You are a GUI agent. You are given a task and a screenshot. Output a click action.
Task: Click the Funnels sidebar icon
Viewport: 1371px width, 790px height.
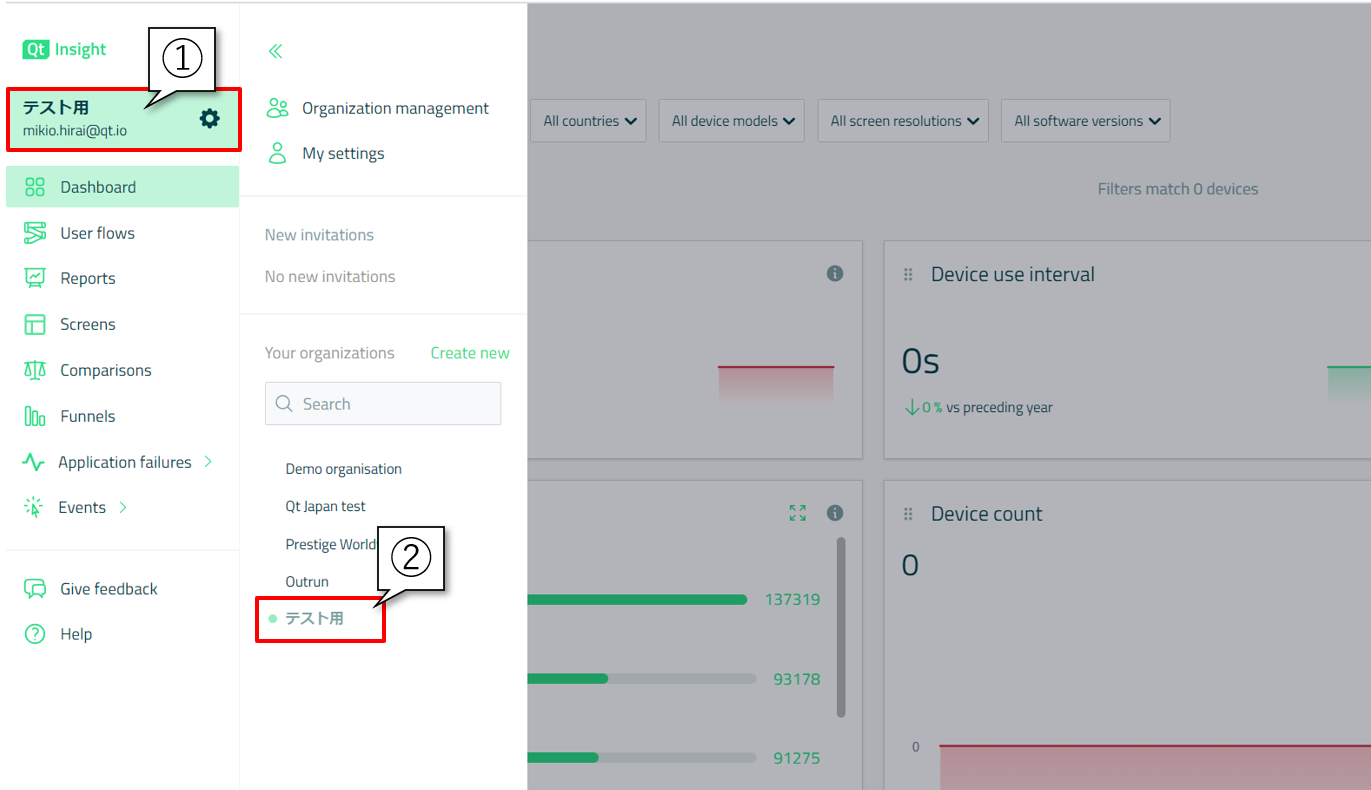click(x=35, y=416)
